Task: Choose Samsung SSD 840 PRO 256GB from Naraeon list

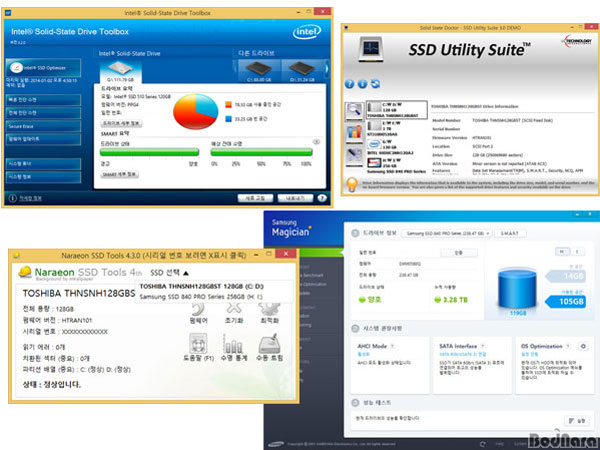Action: (201, 297)
